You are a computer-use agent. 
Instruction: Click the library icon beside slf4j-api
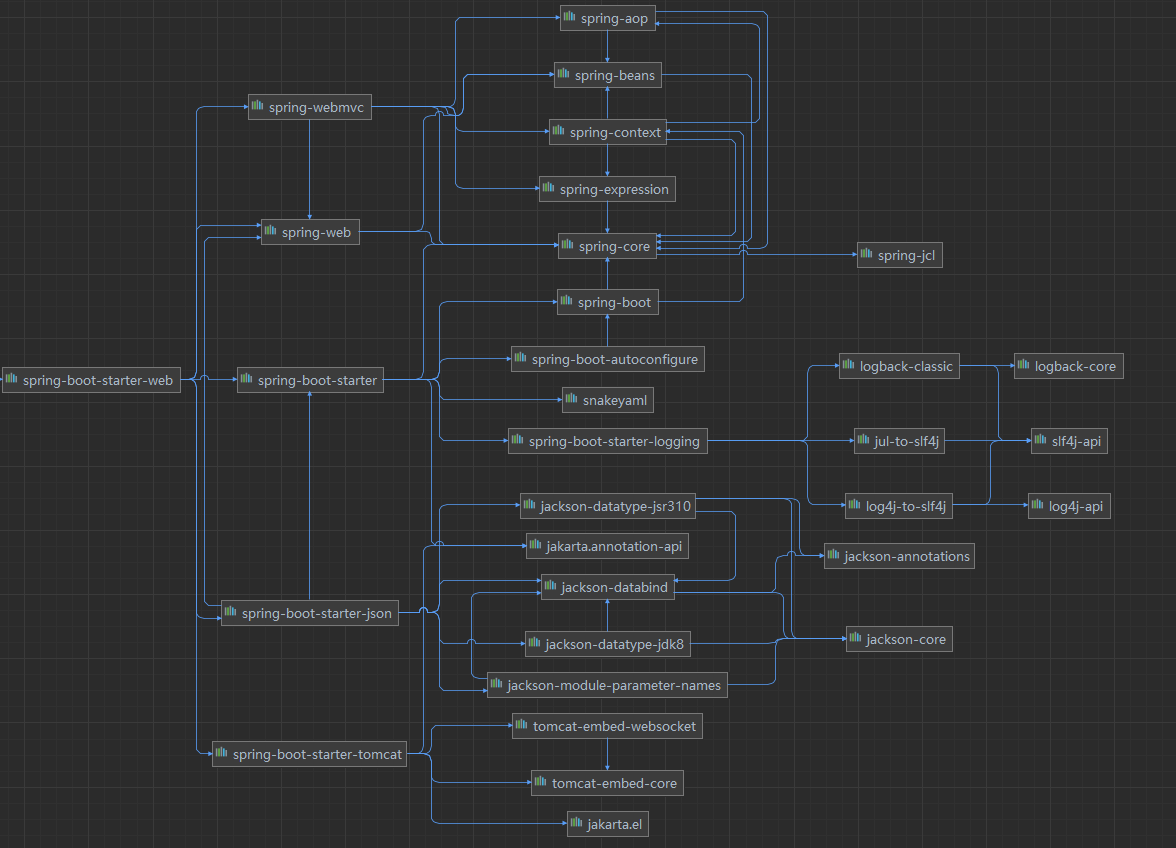point(1042,440)
